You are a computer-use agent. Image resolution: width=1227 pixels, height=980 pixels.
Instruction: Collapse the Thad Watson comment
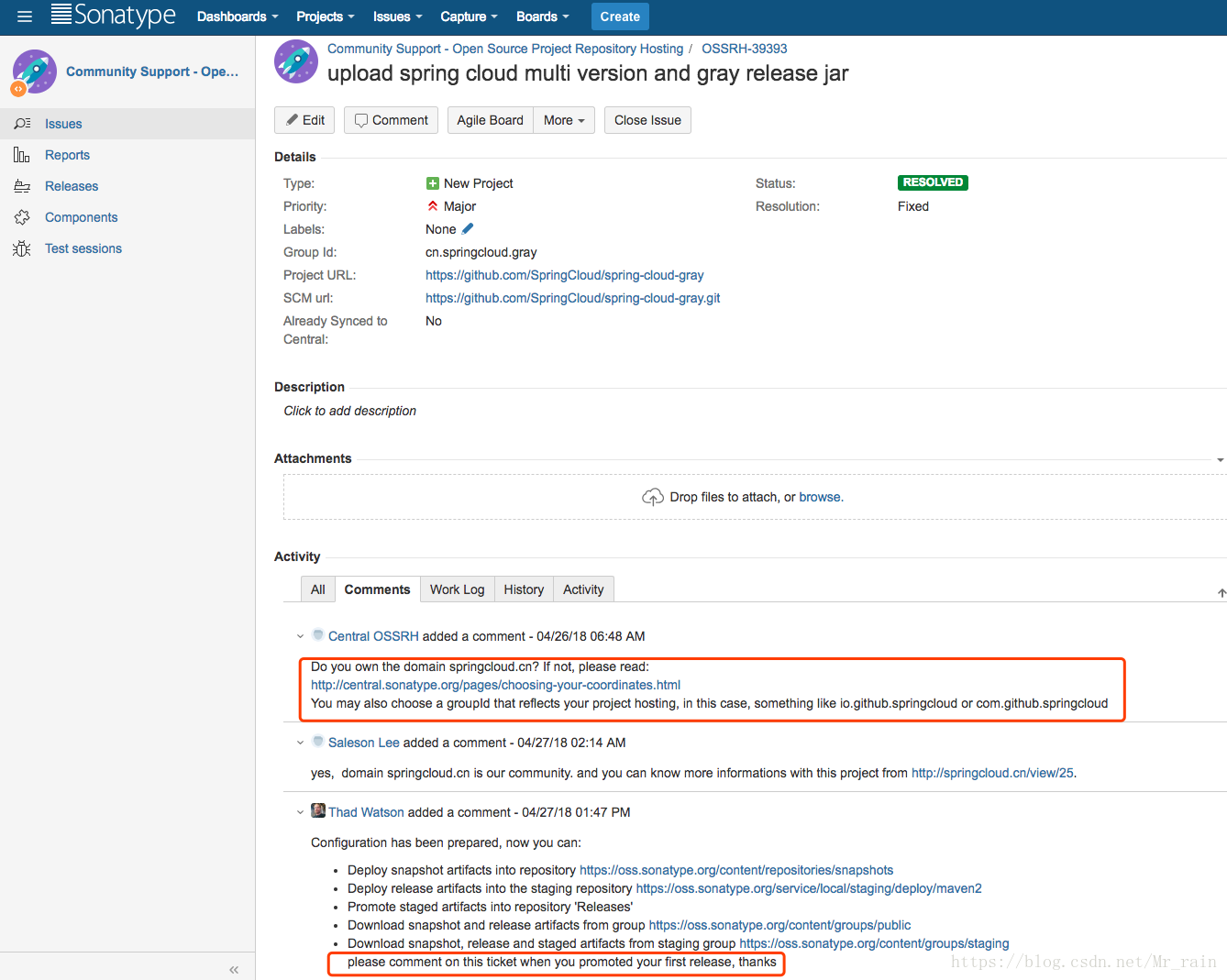point(300,812)
